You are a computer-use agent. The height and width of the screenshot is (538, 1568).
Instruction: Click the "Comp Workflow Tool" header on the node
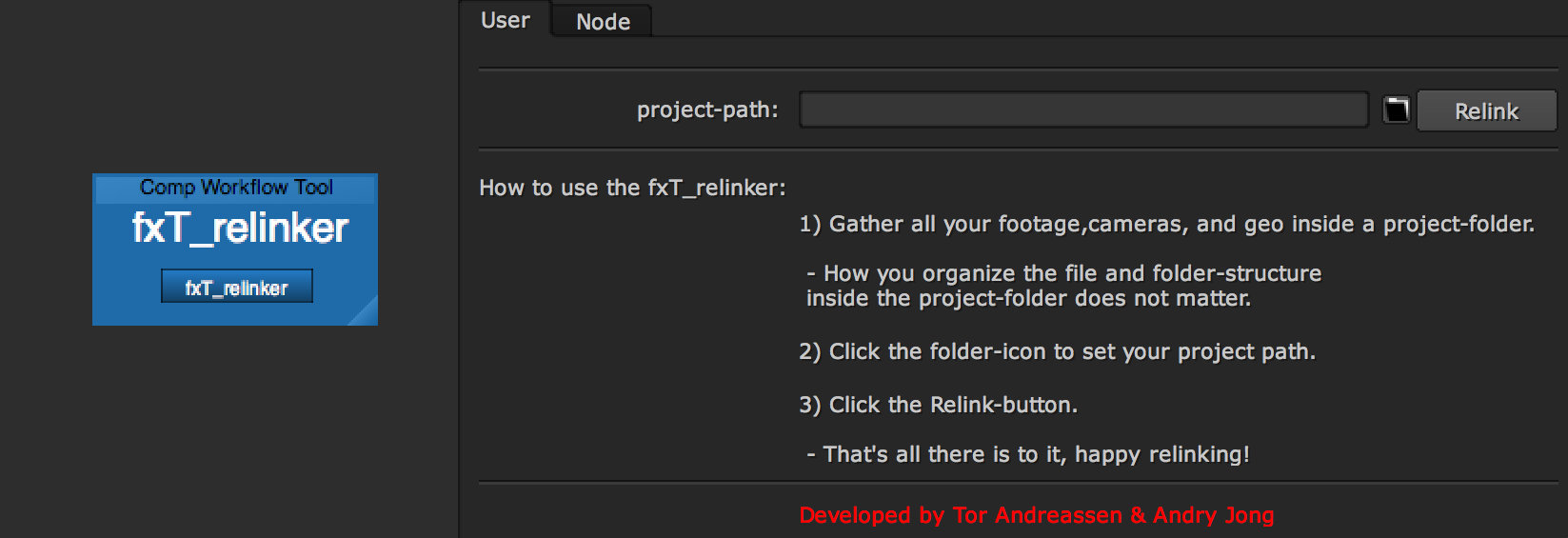pos(236,188)
